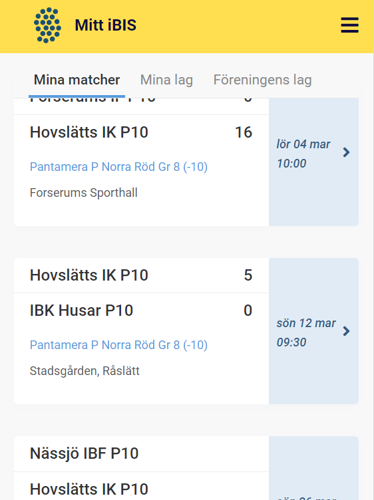Click the IBK Husar P10 team row

click(x=141, y=311)
